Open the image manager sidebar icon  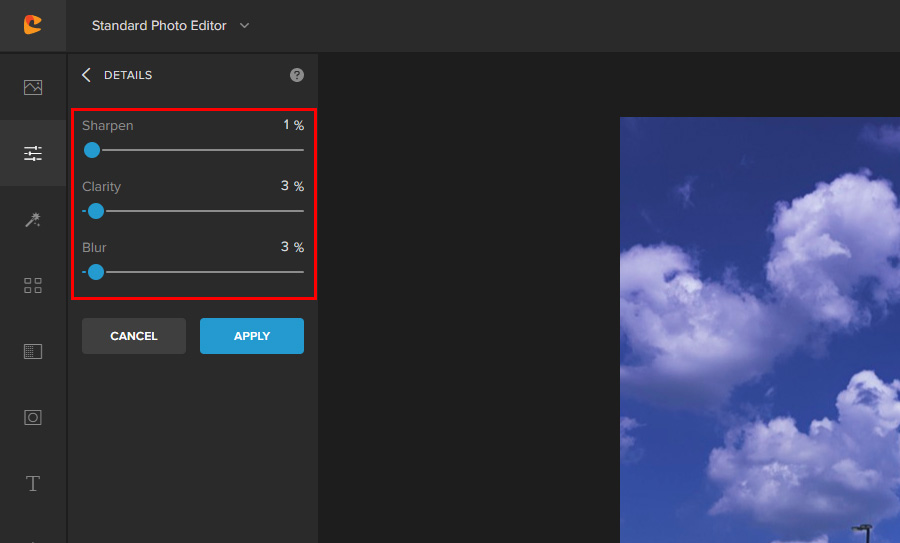(33, 87)
